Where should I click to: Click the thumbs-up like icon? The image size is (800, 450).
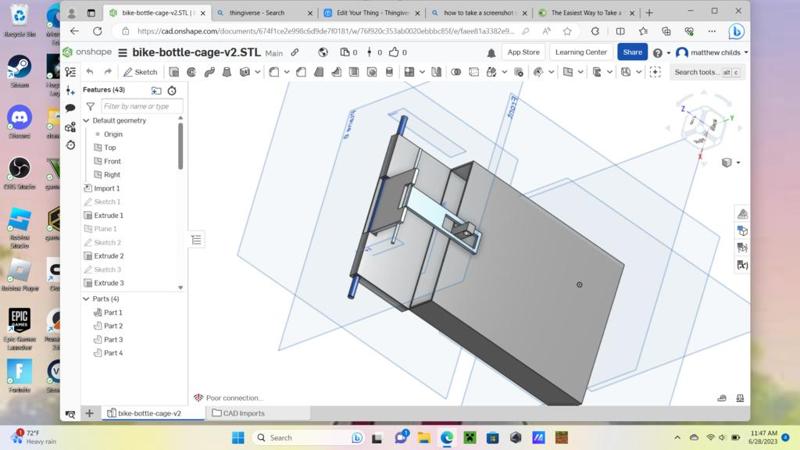[394, 52]
